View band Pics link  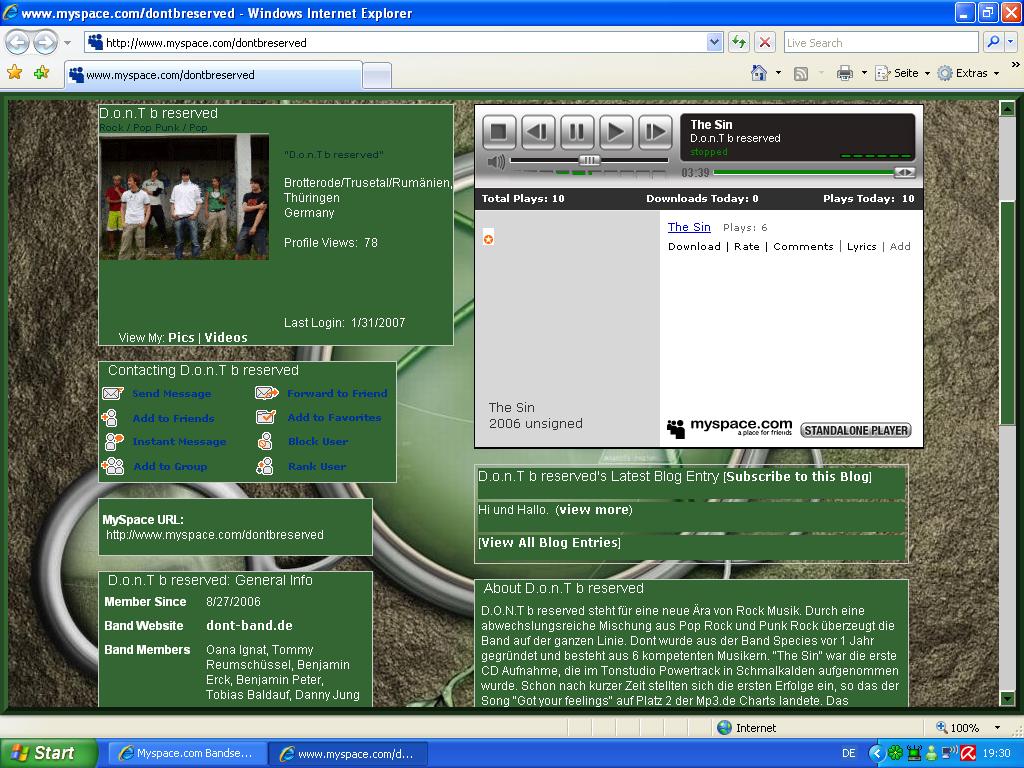(x=181, y=338)
